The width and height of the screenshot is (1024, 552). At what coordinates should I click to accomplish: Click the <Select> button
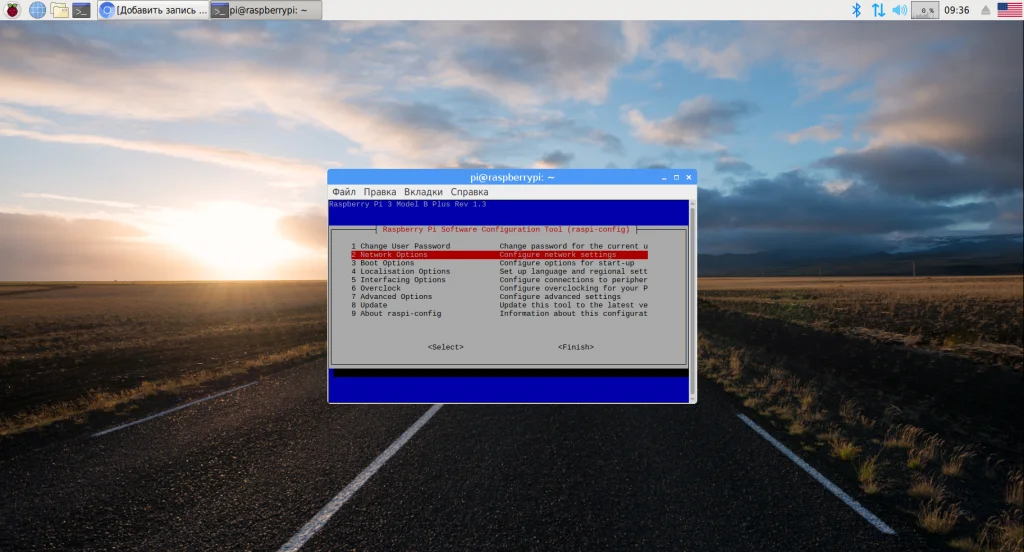coord(445,347)
